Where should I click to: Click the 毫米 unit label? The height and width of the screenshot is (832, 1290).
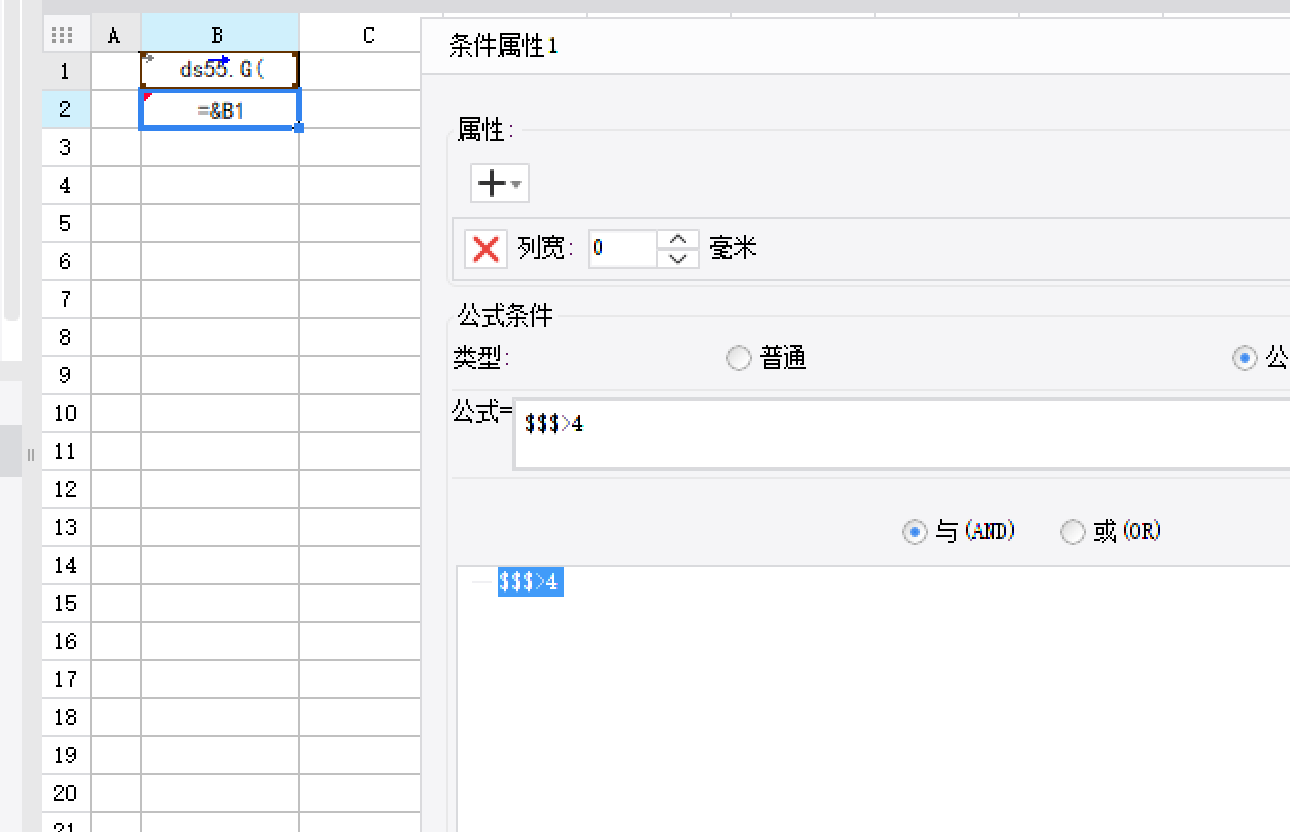(x=733, y=248)
